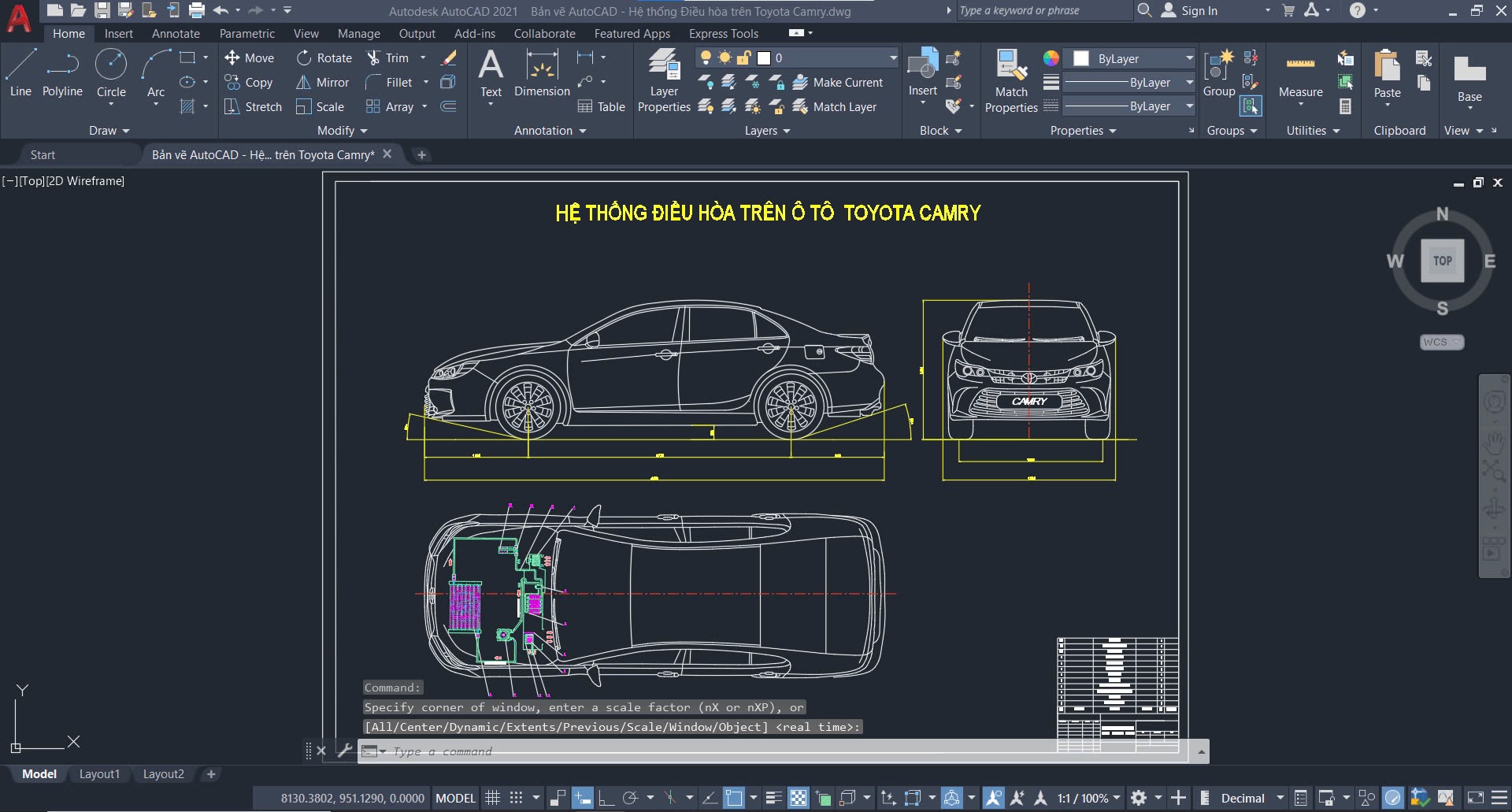Use the Array tool
This screenshot has height=812, width=1512.
tap(390, 106)
